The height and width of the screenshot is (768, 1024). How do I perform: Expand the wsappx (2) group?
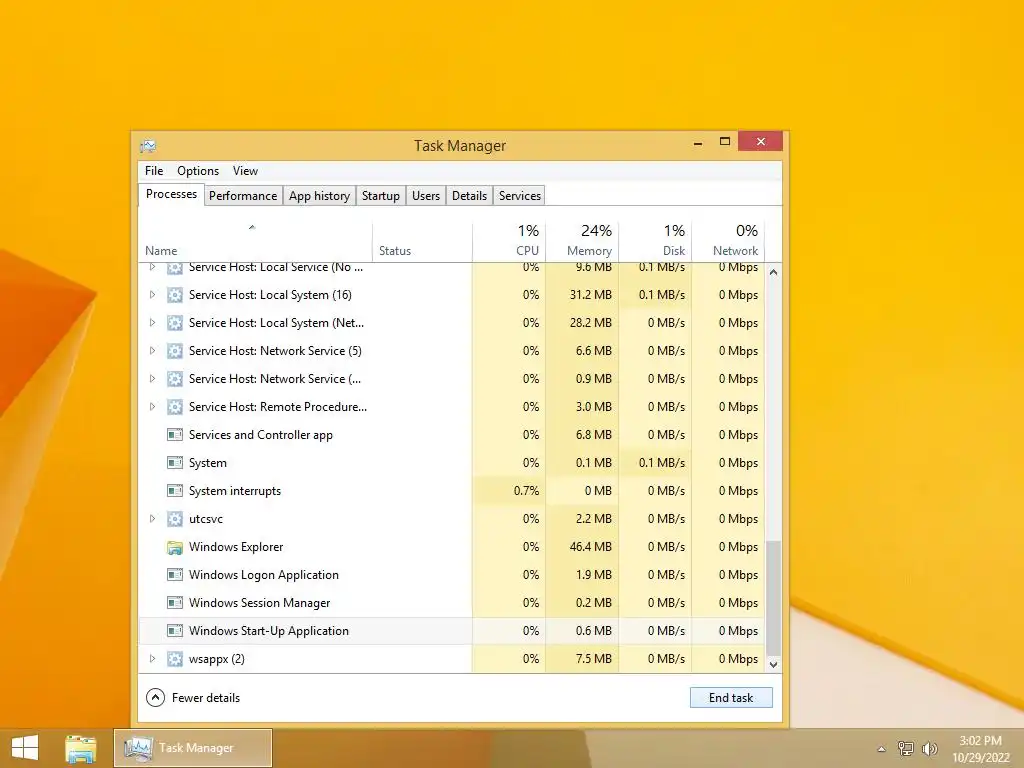click(152, 659)
